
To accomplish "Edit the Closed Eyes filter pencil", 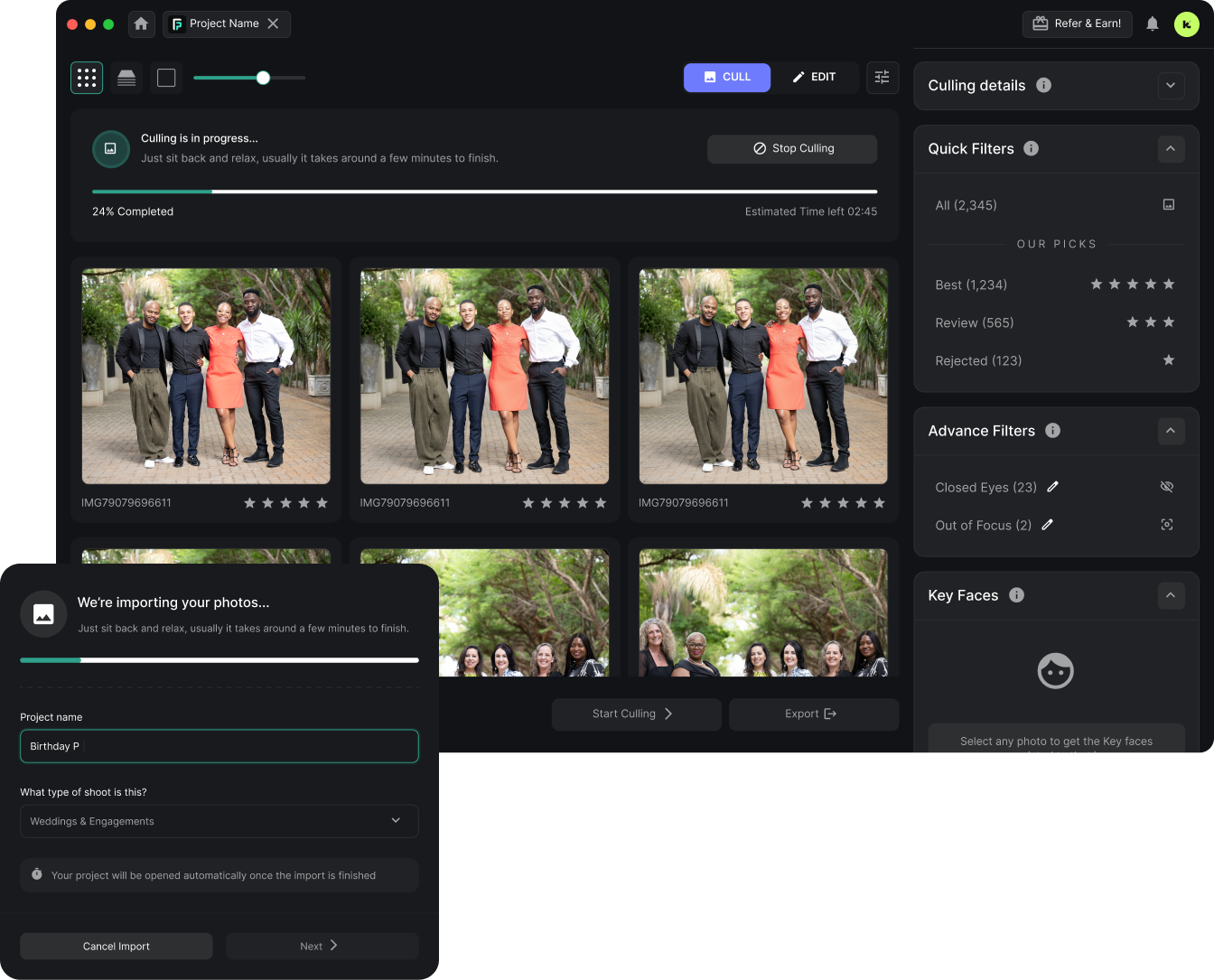I will coord(1052,487).
